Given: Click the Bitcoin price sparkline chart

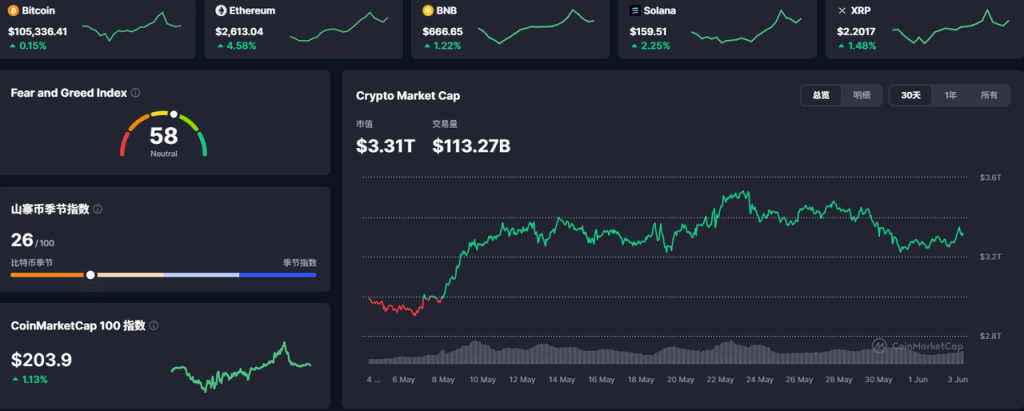Looking at the screenshot, I should 131,26.
